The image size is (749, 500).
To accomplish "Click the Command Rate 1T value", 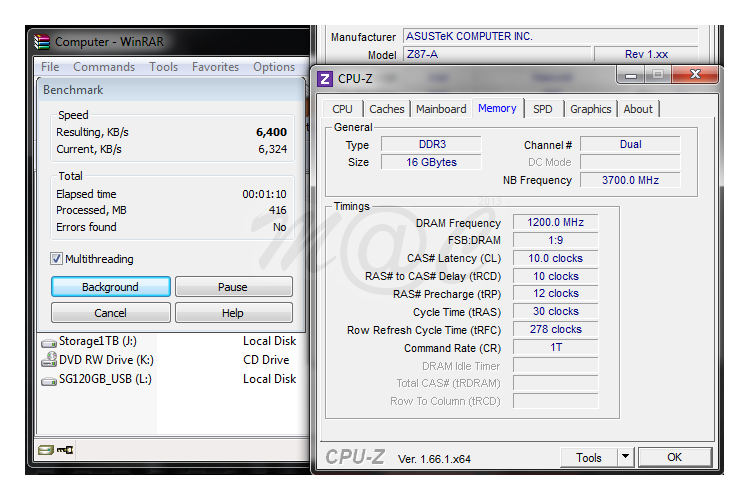I will (x=556, y=347).
